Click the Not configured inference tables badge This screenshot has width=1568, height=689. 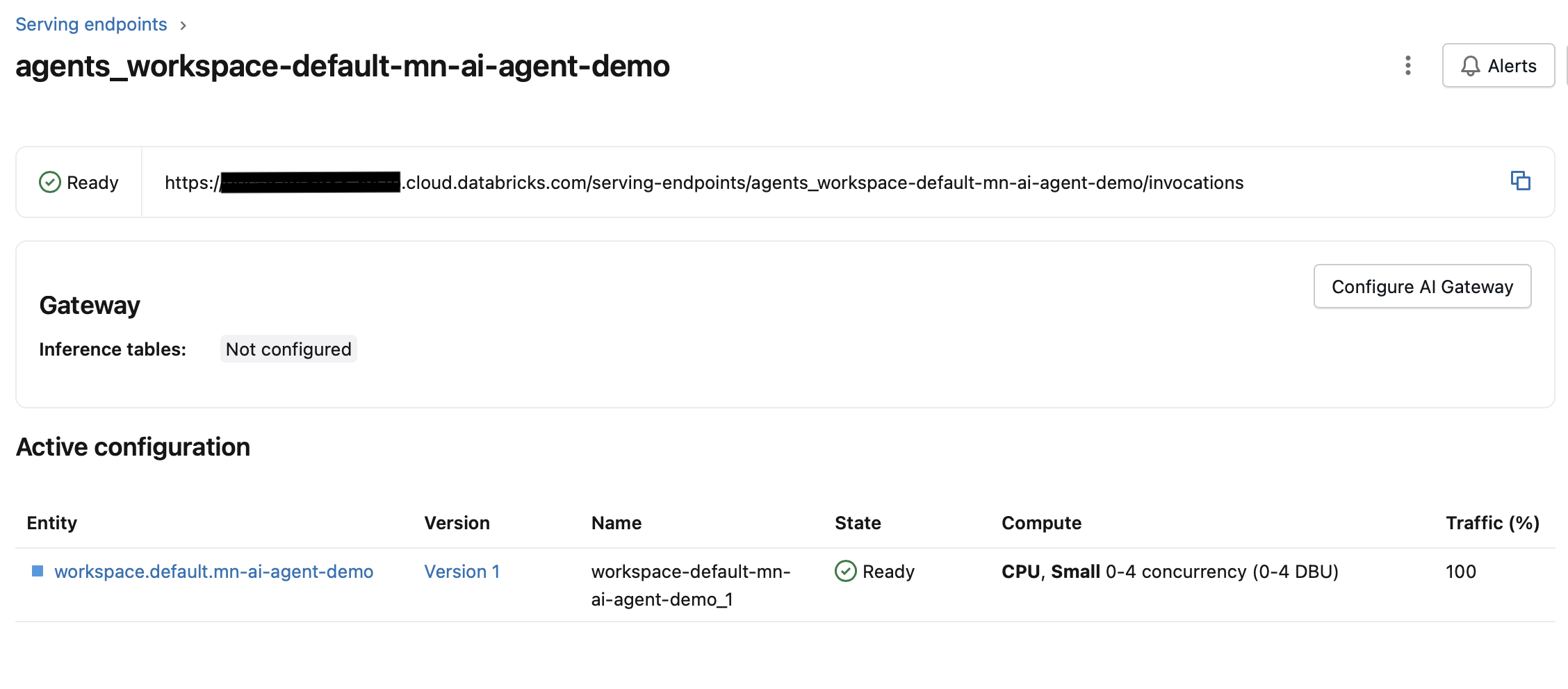coord(288,349)
